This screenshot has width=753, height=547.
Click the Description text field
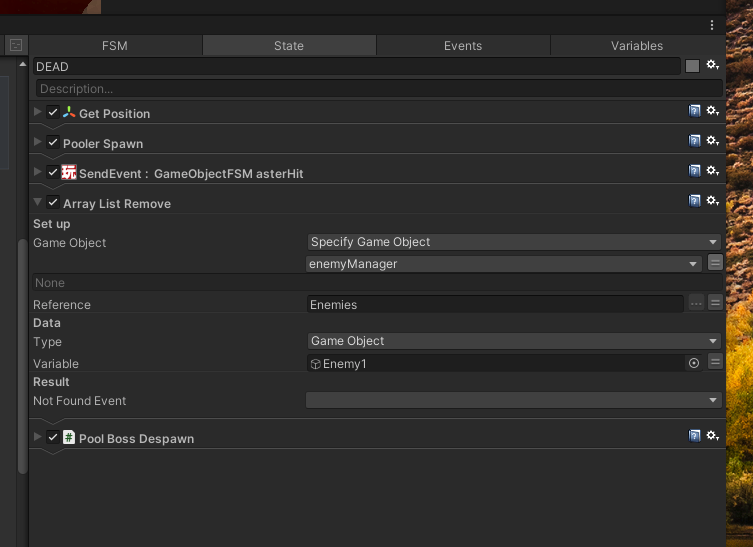click(378, 89)
